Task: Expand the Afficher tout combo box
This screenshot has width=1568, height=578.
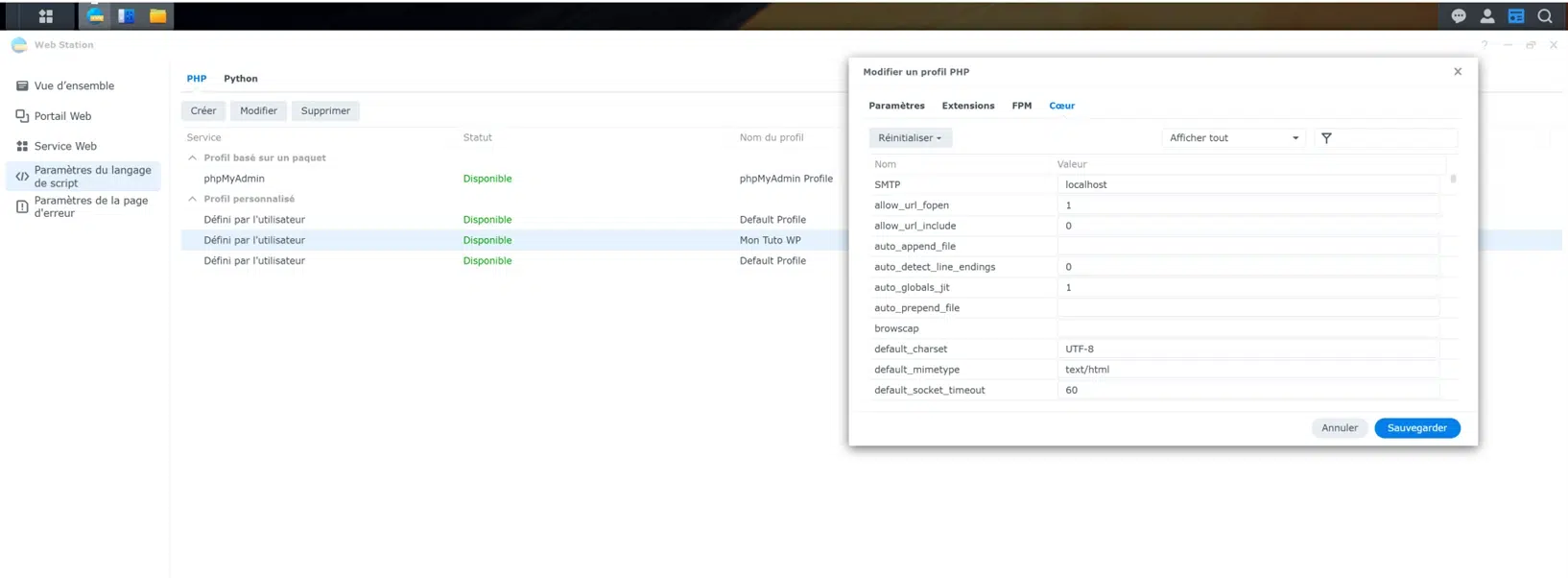Action: 1233,138
